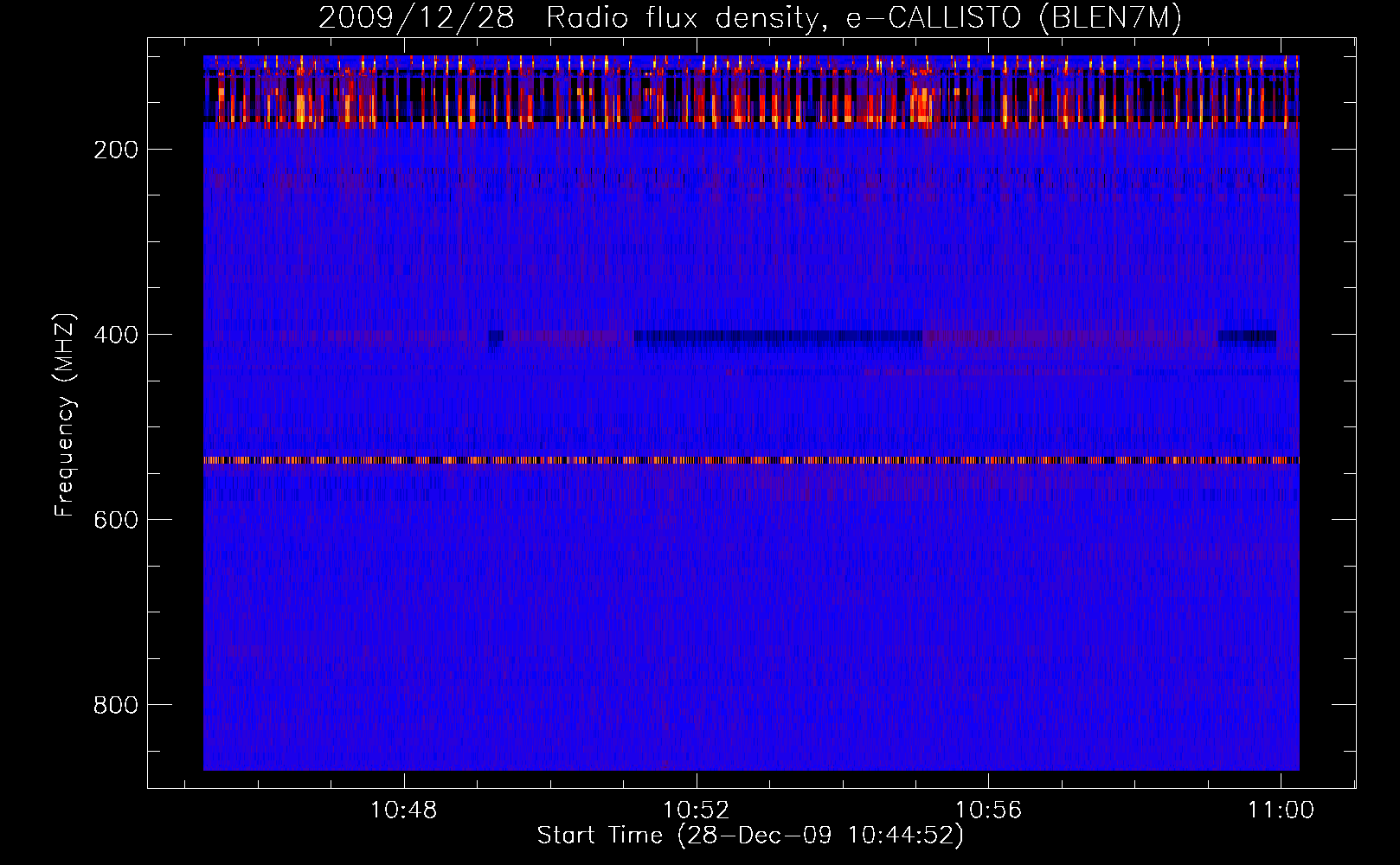This screenshot has height=865, width=1400.
Task: Click the 200 frequency tick label
Action: (116, 150)
